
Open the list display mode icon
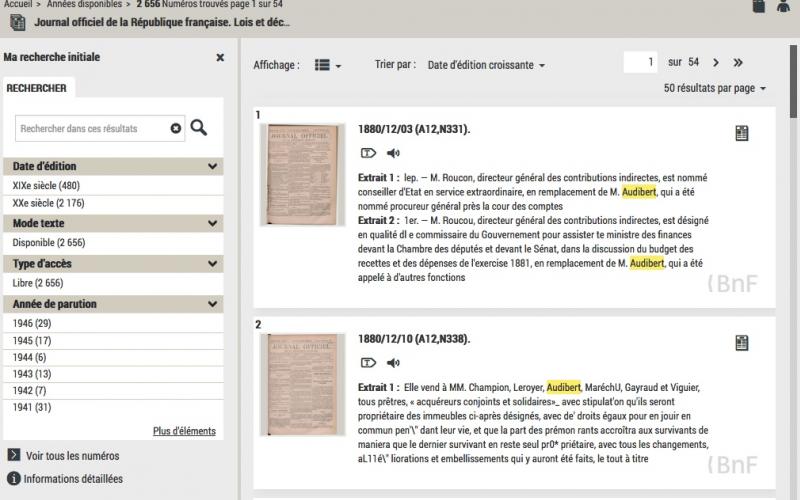(x=322, y=65)
